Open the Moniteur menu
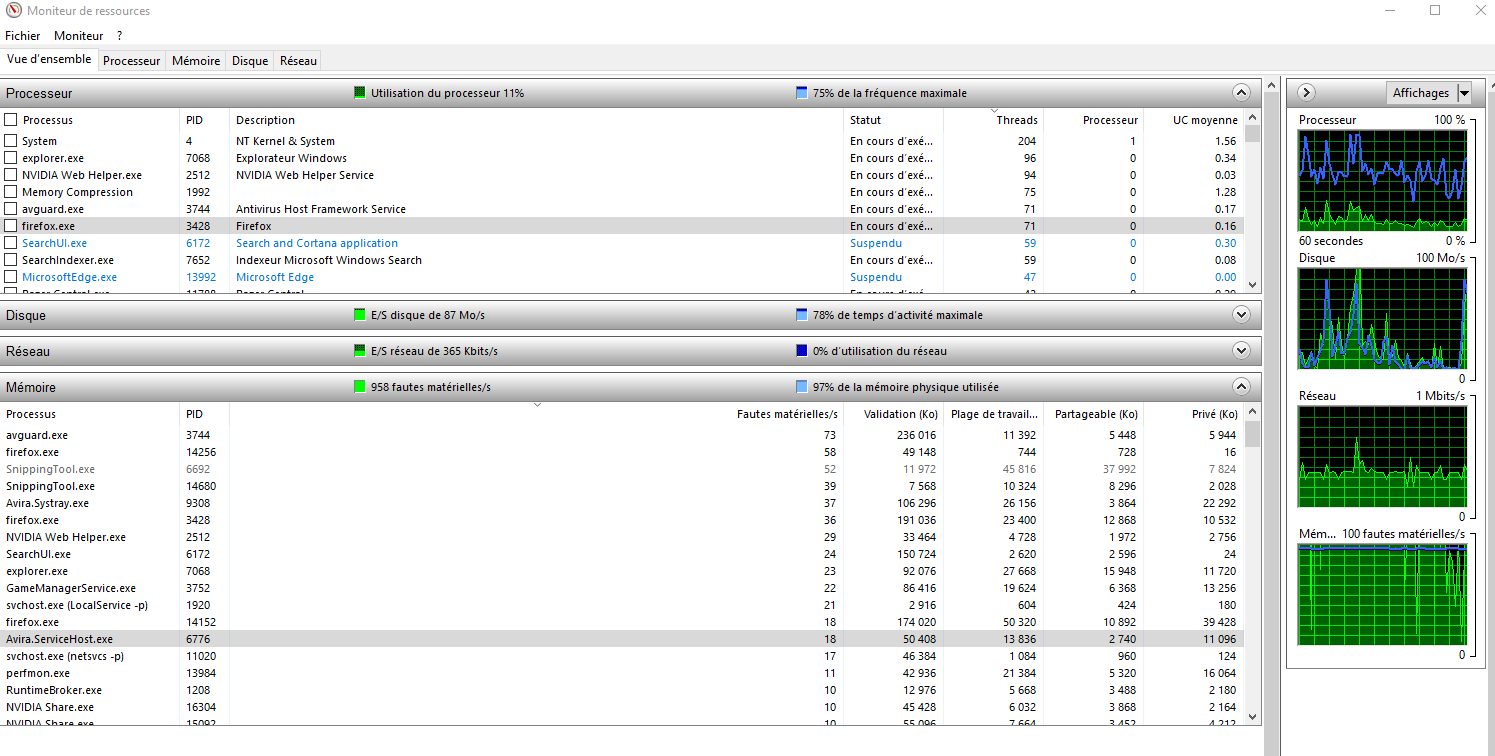 click(79, 36)
